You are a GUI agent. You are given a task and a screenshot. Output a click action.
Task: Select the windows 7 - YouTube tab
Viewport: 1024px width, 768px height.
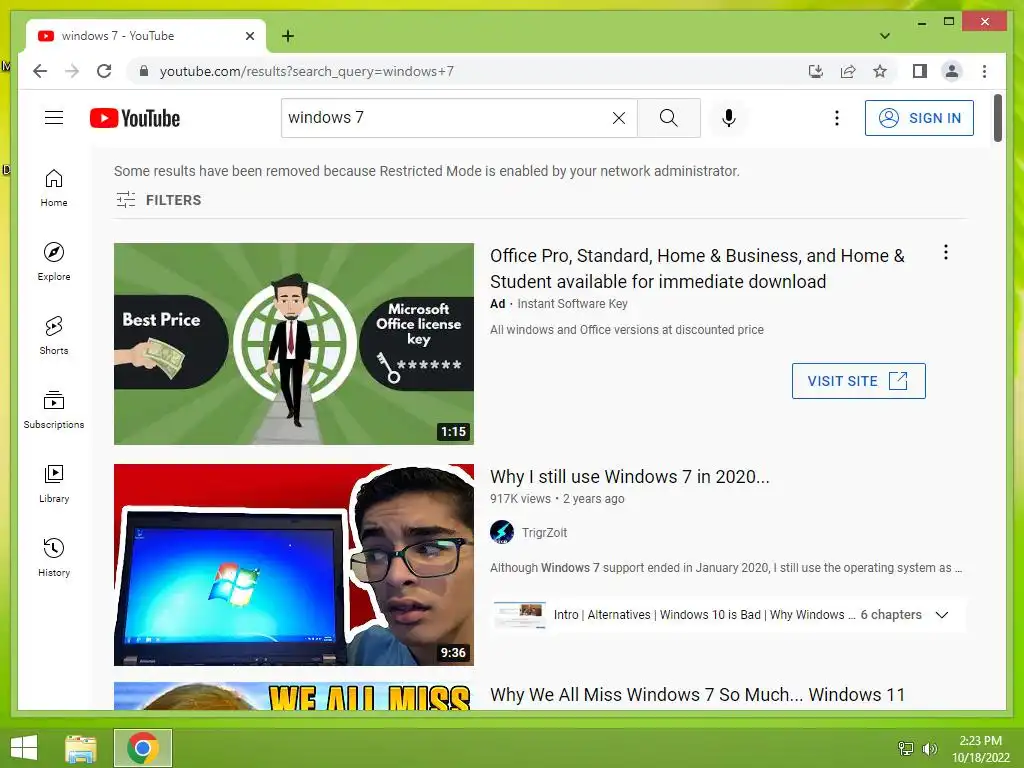point(146,36)
